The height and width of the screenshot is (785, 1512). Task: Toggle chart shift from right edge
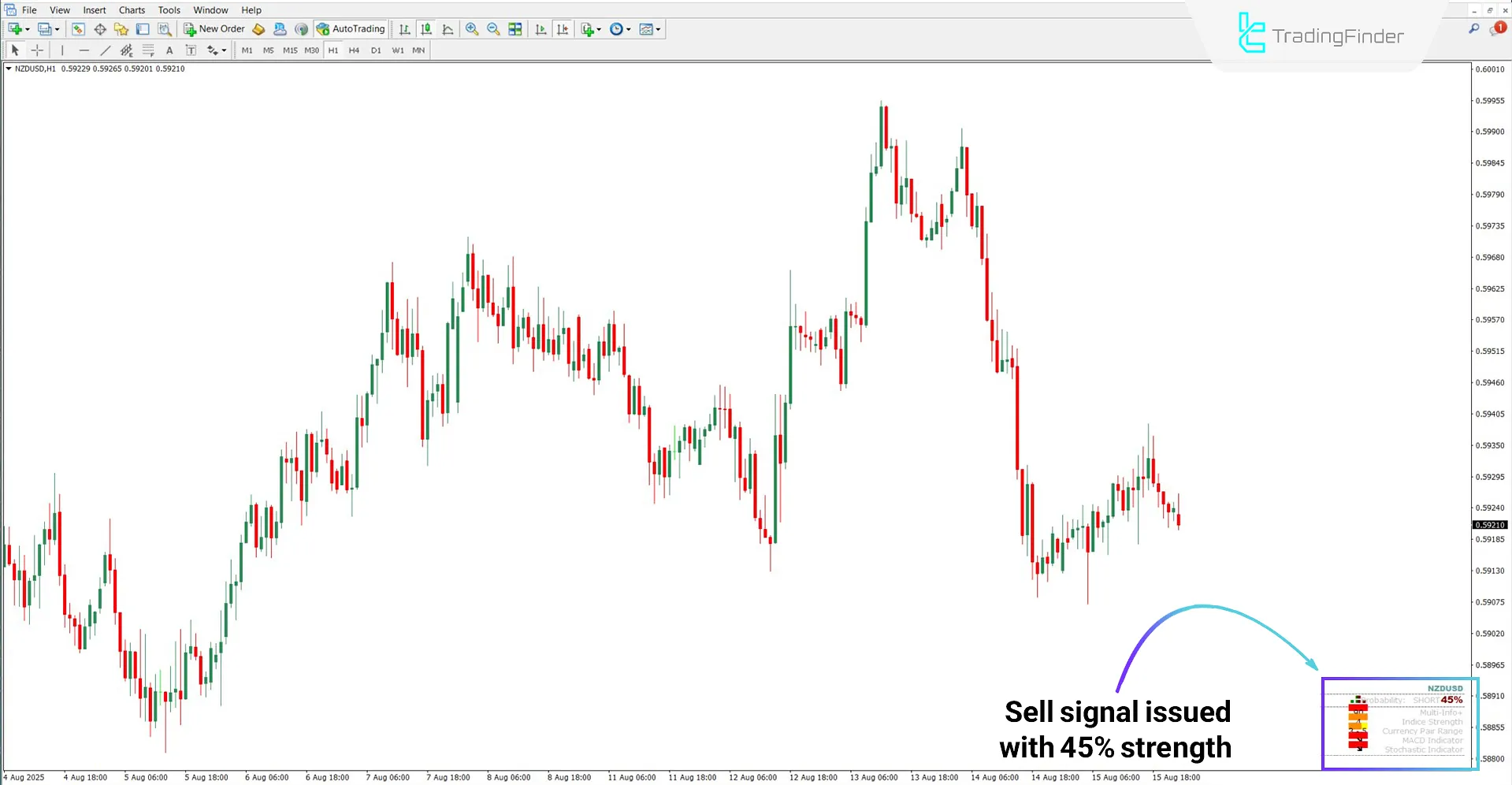[563, 28]
